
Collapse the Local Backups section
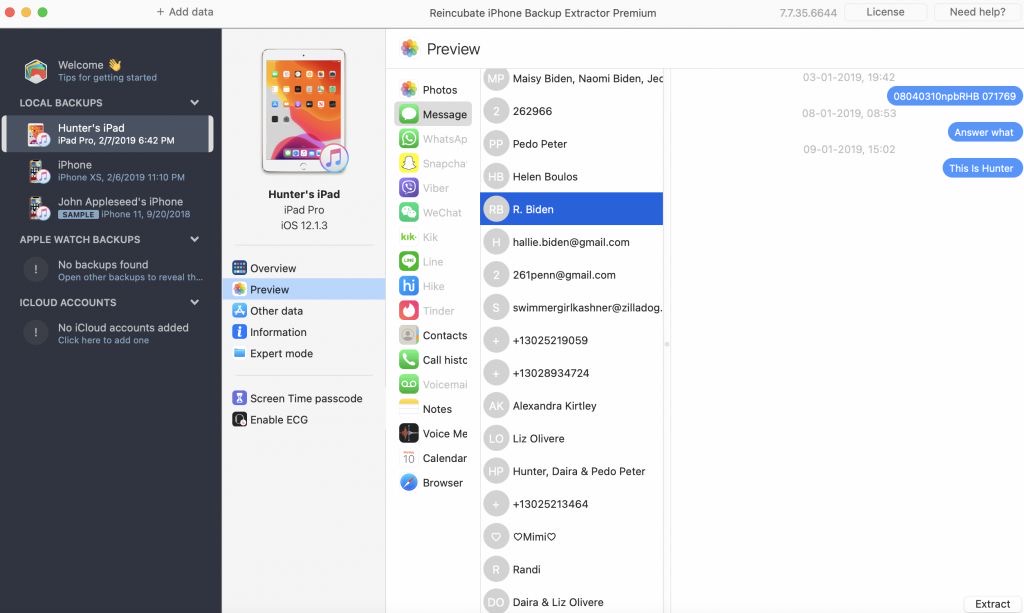195,102
